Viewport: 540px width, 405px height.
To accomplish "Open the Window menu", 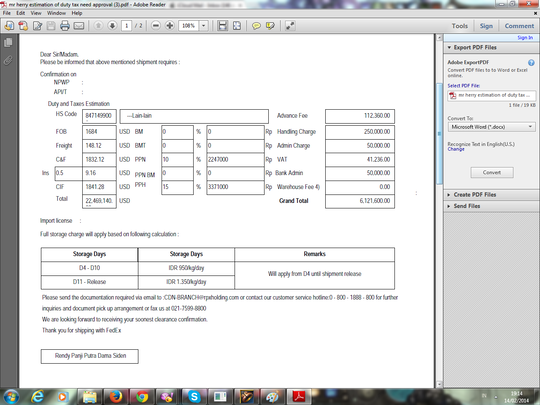I will (56, 13).
